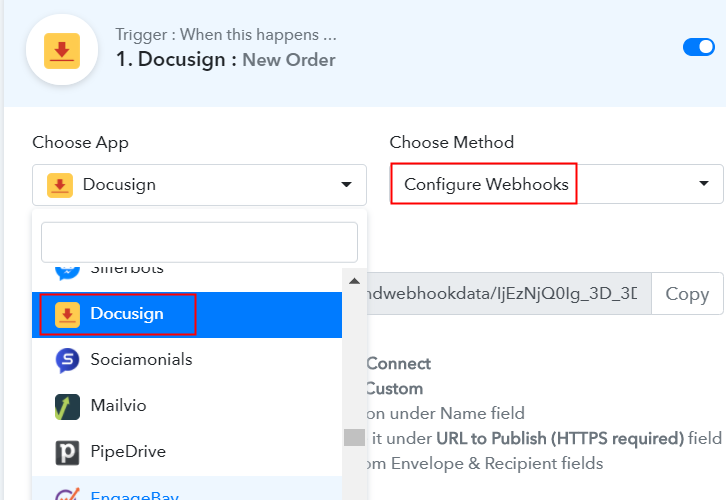Select Configure Webhooks method field

coord(557,184)
